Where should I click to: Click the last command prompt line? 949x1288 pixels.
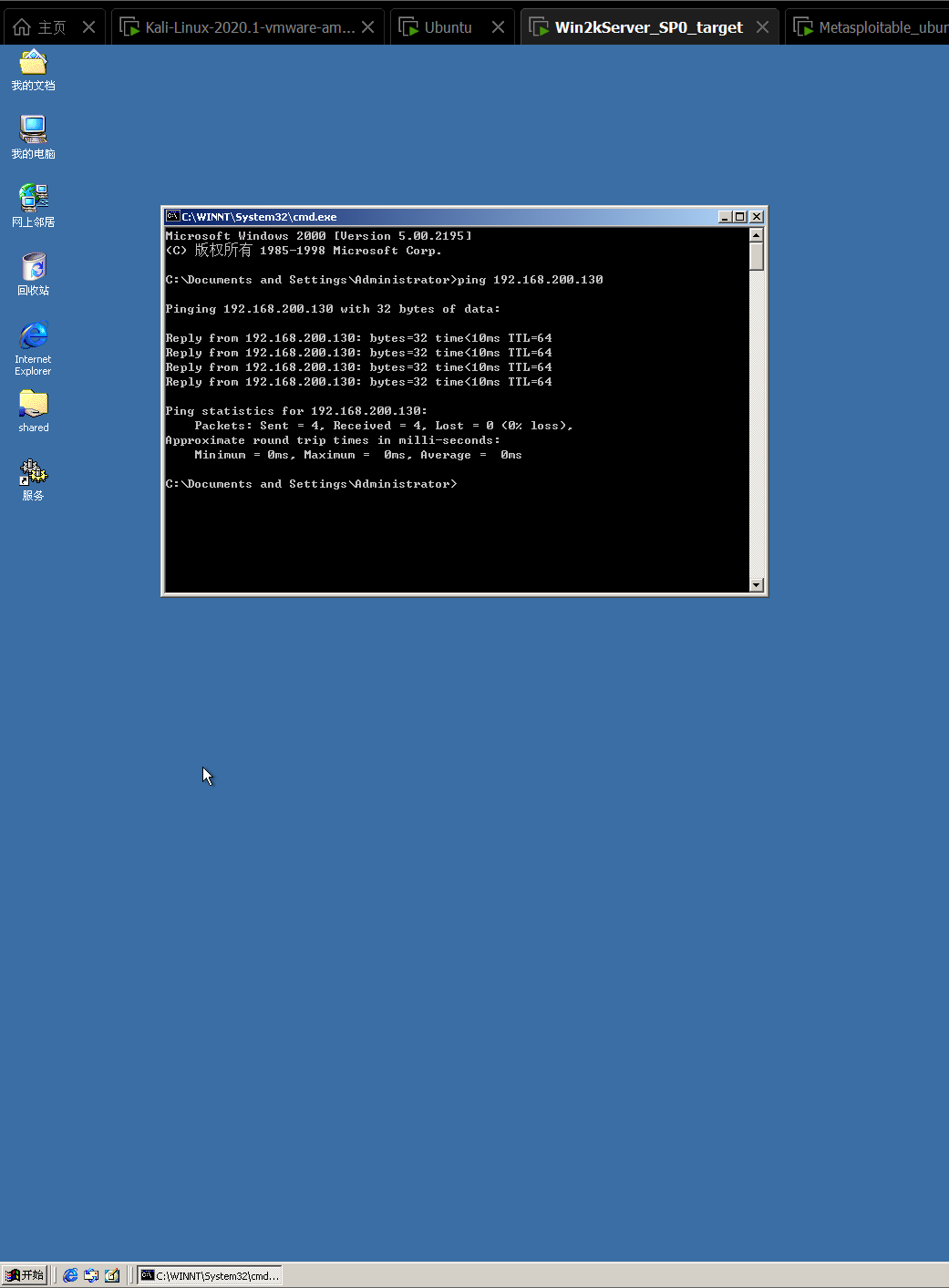click(x=311, y=484)
